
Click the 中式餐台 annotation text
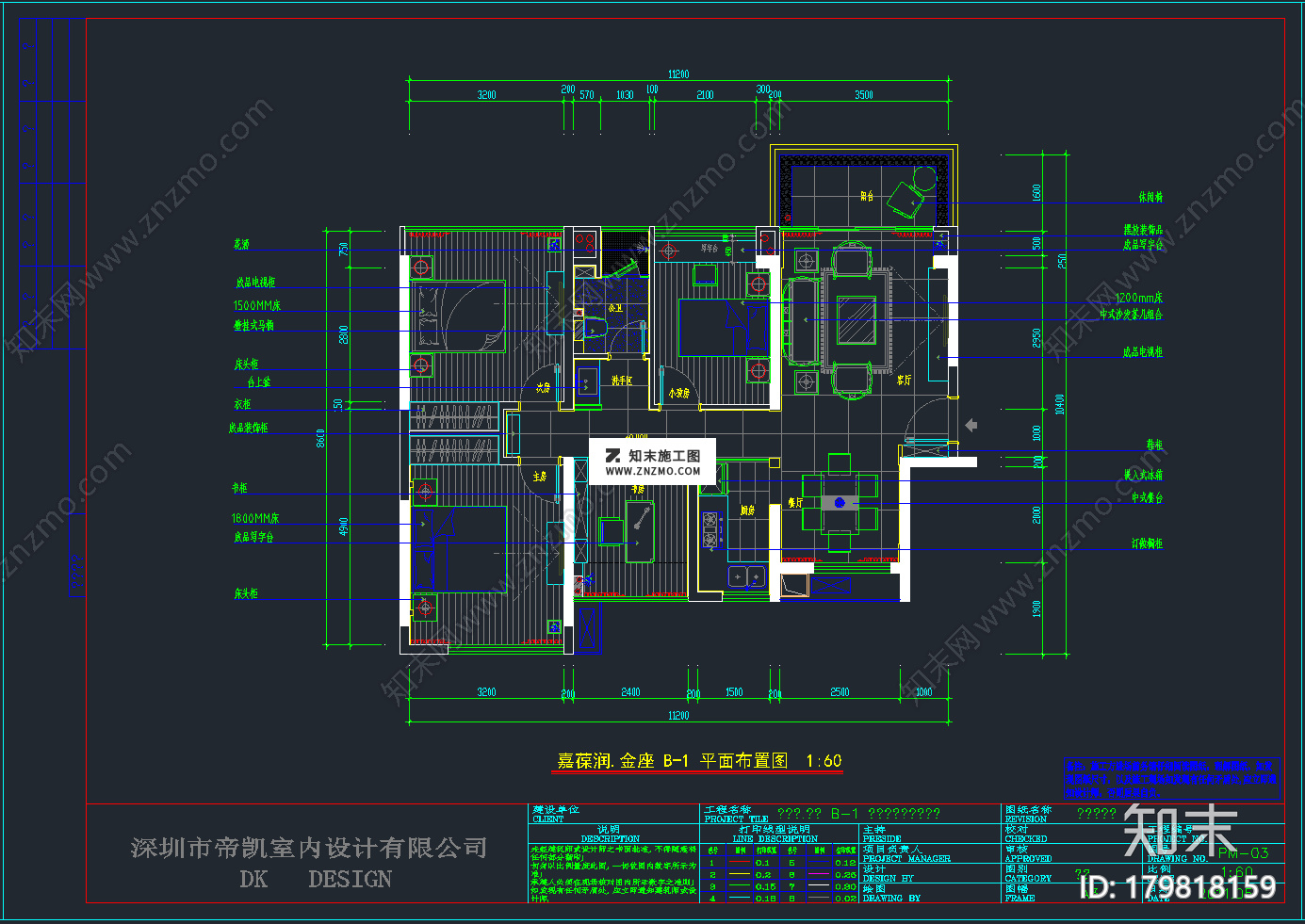[x=1148, y=497]
